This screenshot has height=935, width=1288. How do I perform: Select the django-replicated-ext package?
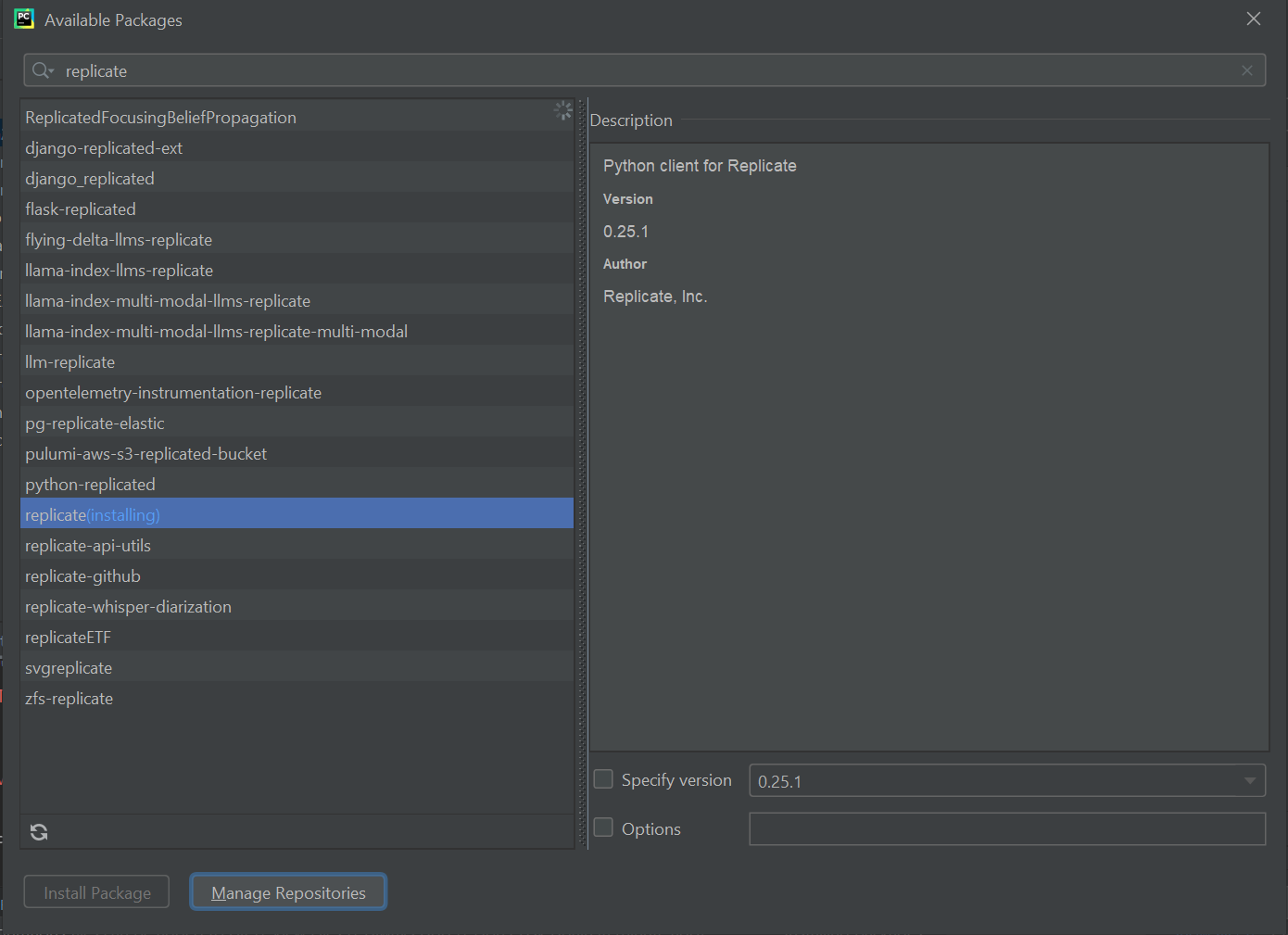104,148
